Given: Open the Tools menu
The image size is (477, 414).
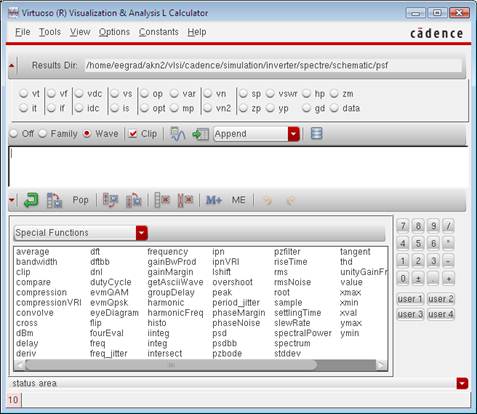Looking at the screenshot, I should [x=50, y=32].
